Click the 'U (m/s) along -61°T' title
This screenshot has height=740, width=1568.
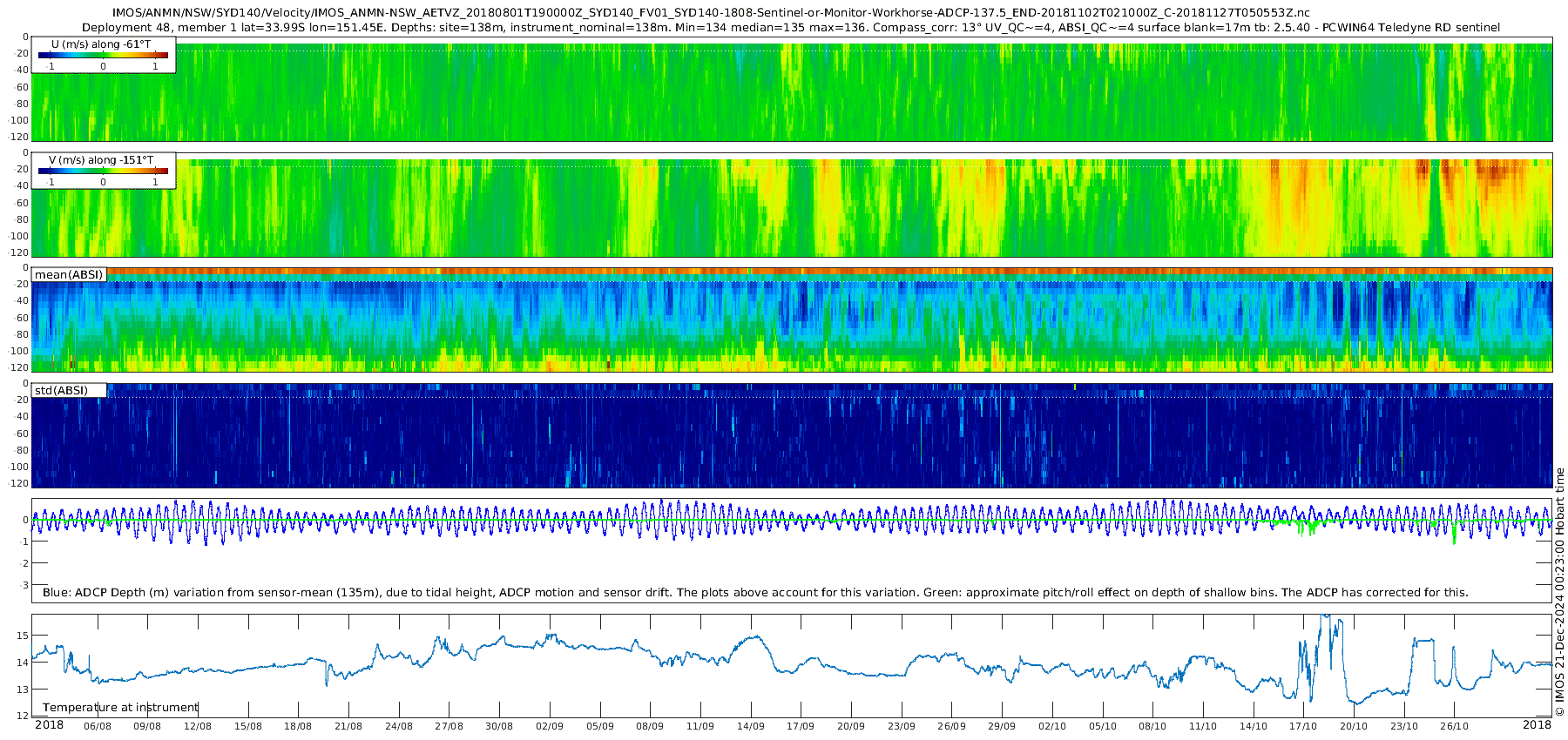101,44
